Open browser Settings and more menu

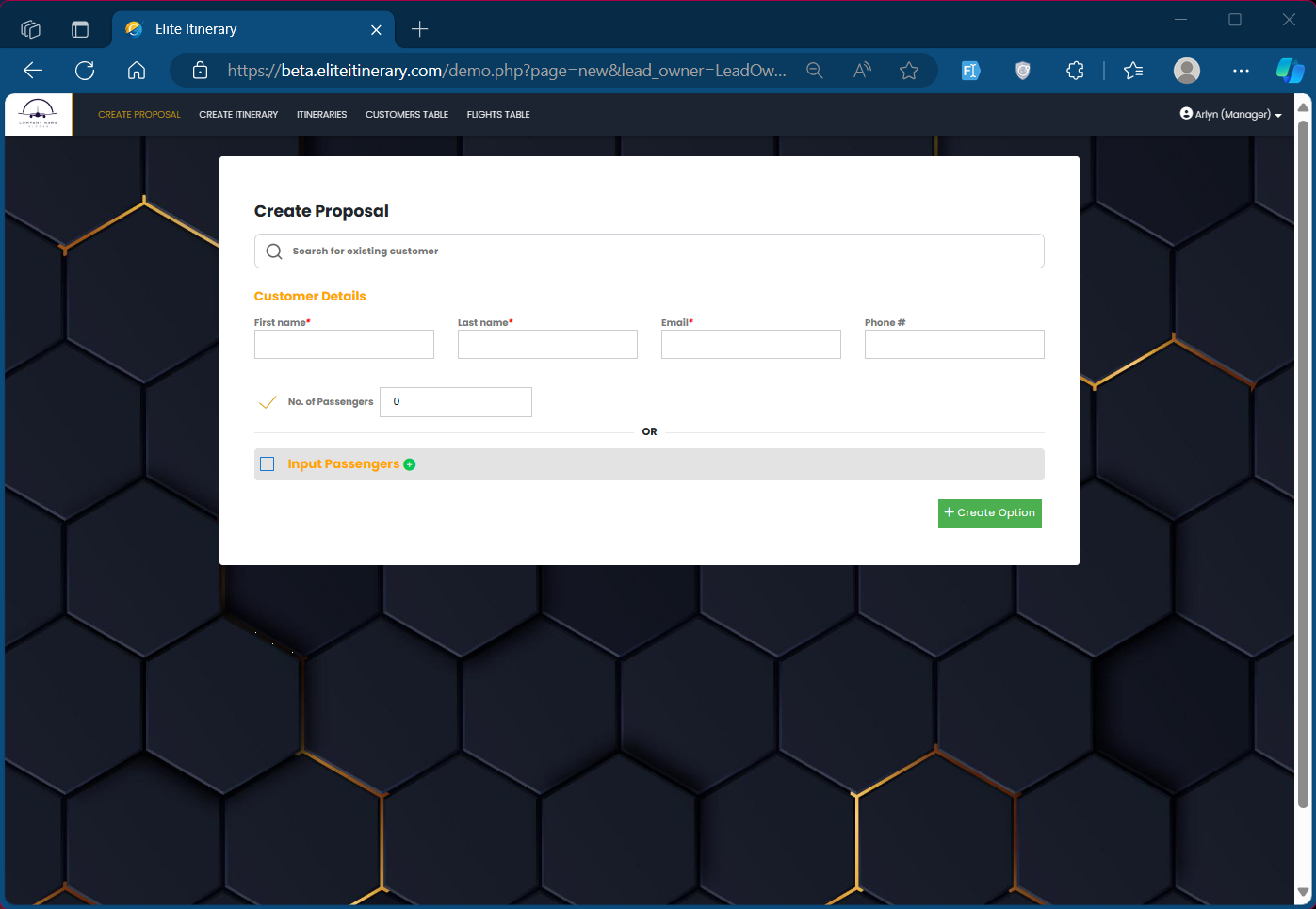point(1241,71)
